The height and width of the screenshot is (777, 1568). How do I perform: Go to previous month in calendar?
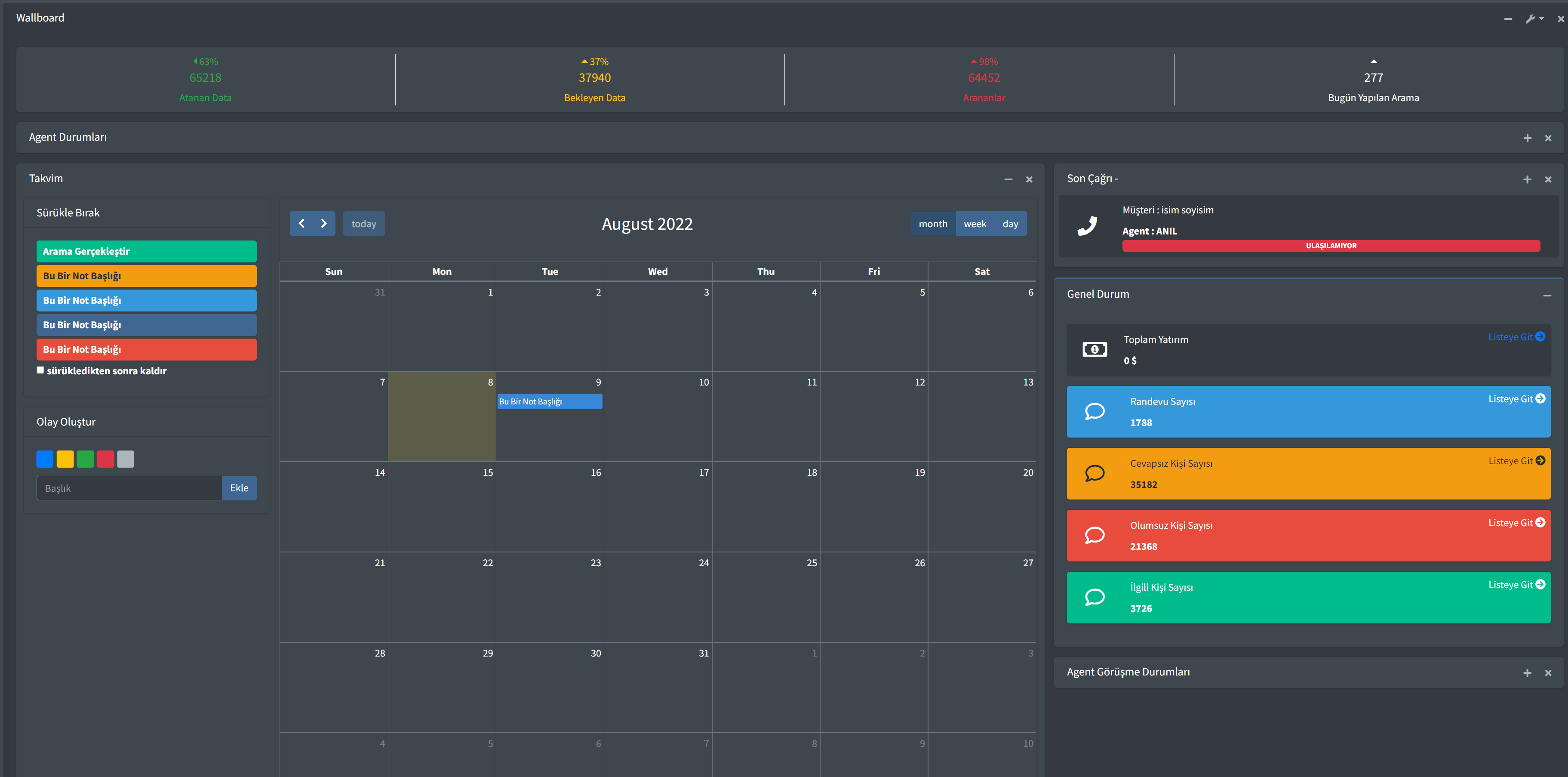point(301,223)
